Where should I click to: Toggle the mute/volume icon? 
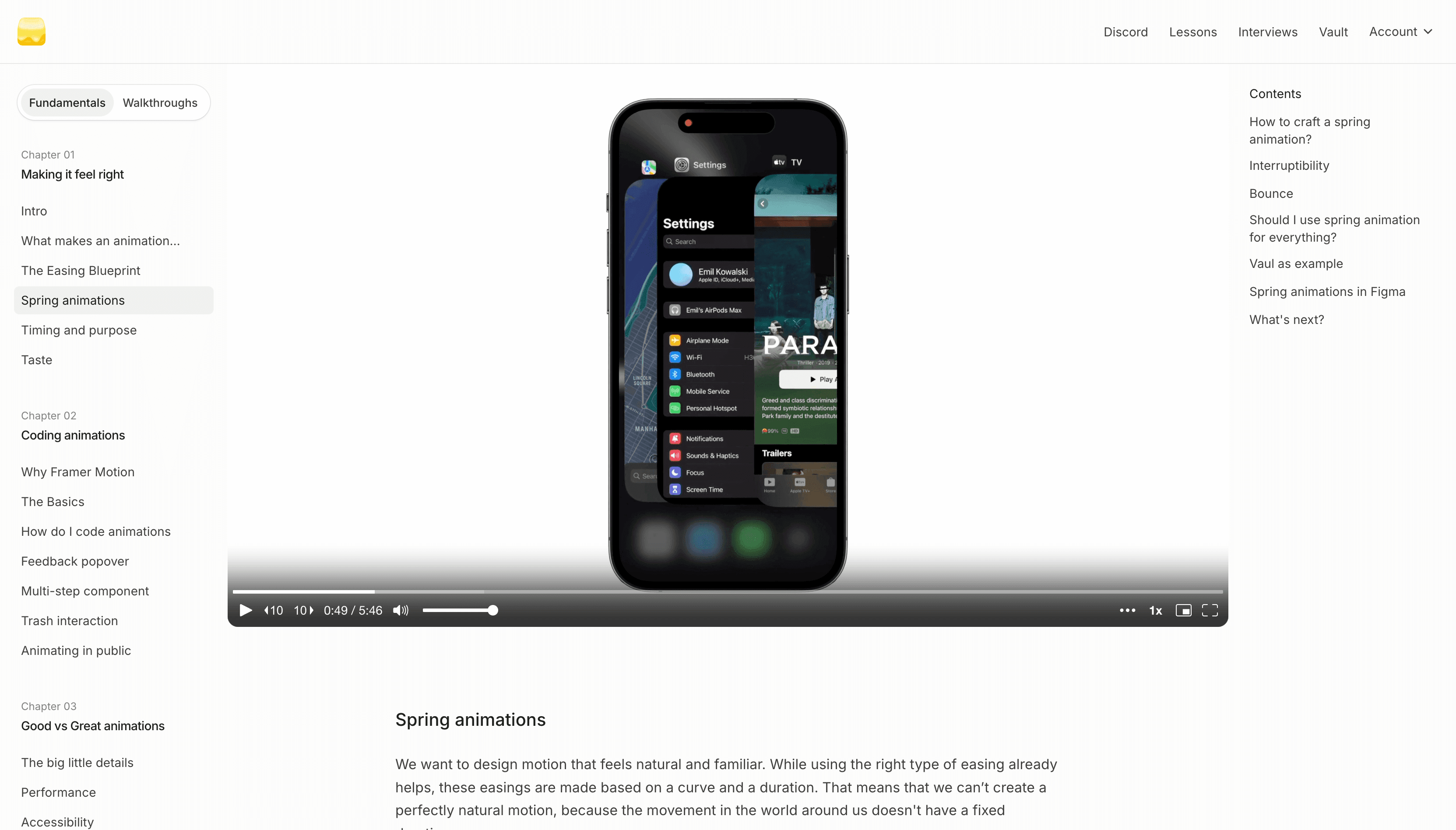400,610
